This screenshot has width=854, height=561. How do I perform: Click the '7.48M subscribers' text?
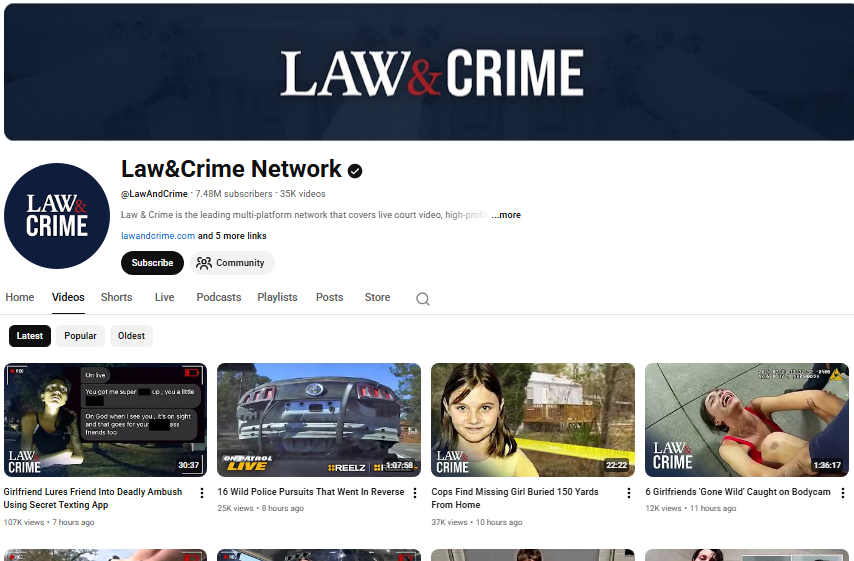(234, 194)
